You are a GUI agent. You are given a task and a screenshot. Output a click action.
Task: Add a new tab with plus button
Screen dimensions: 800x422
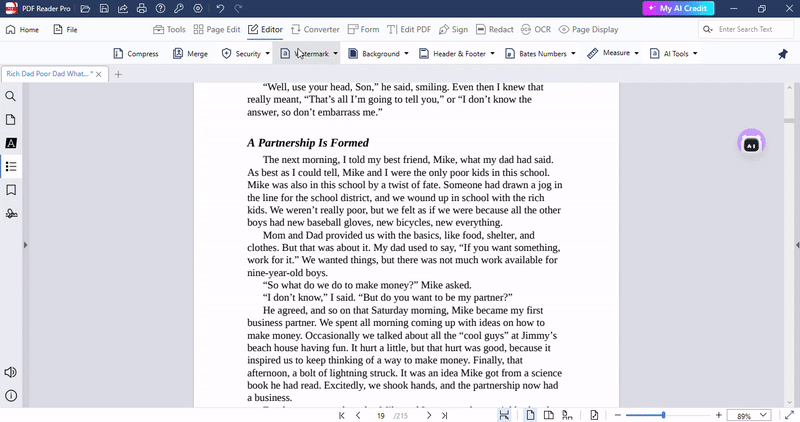(x=118, y=75)
